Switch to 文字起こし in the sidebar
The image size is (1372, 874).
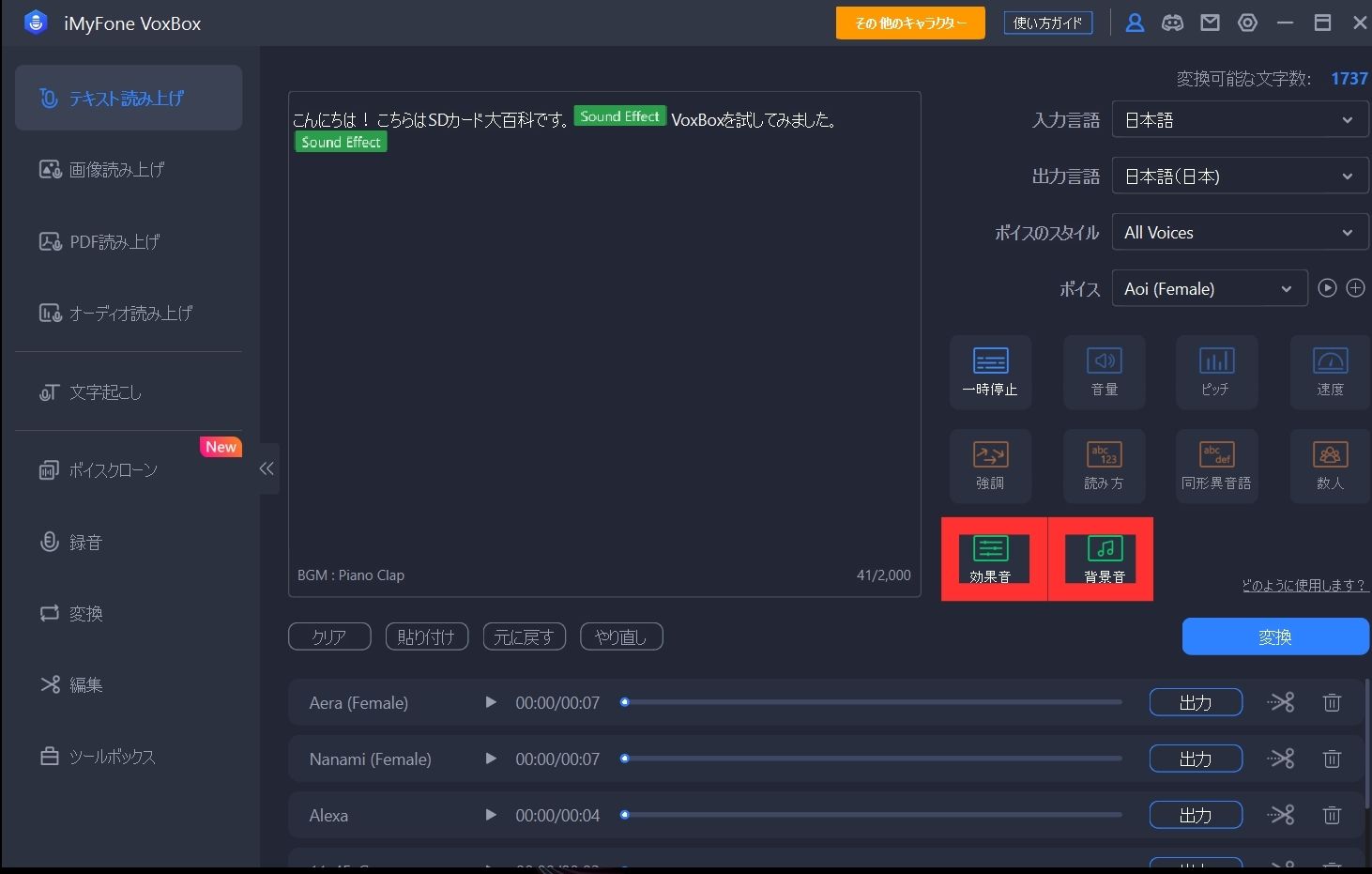[x=105, y=392]
